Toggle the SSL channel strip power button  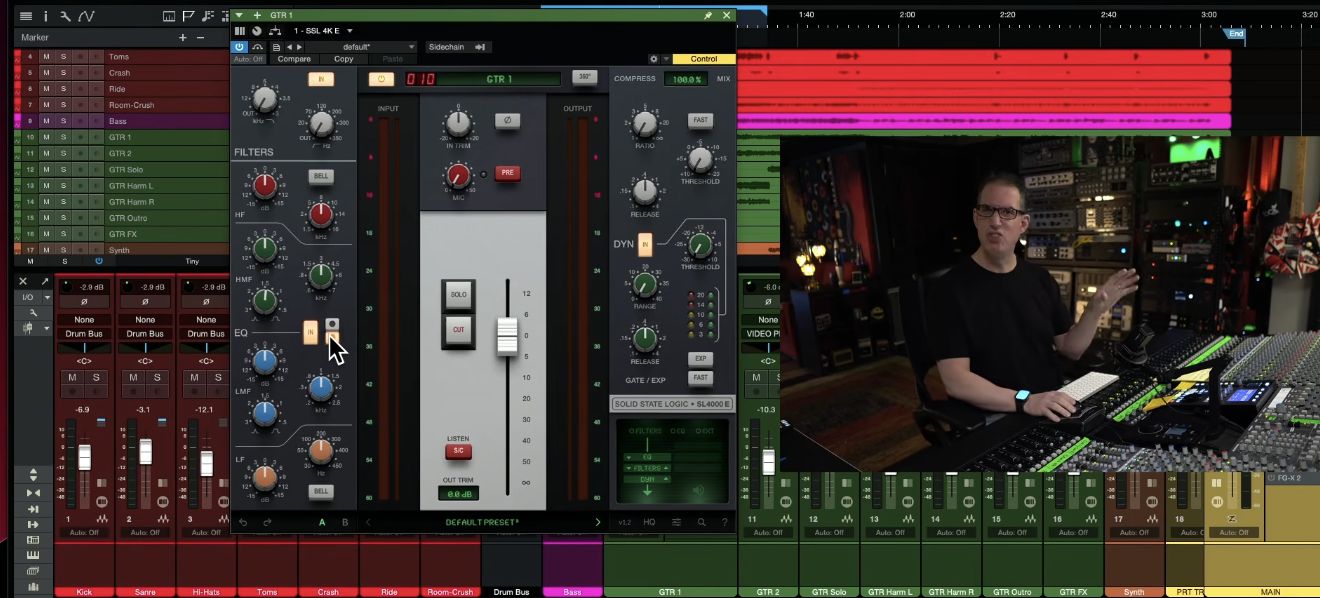pos(381,79)
